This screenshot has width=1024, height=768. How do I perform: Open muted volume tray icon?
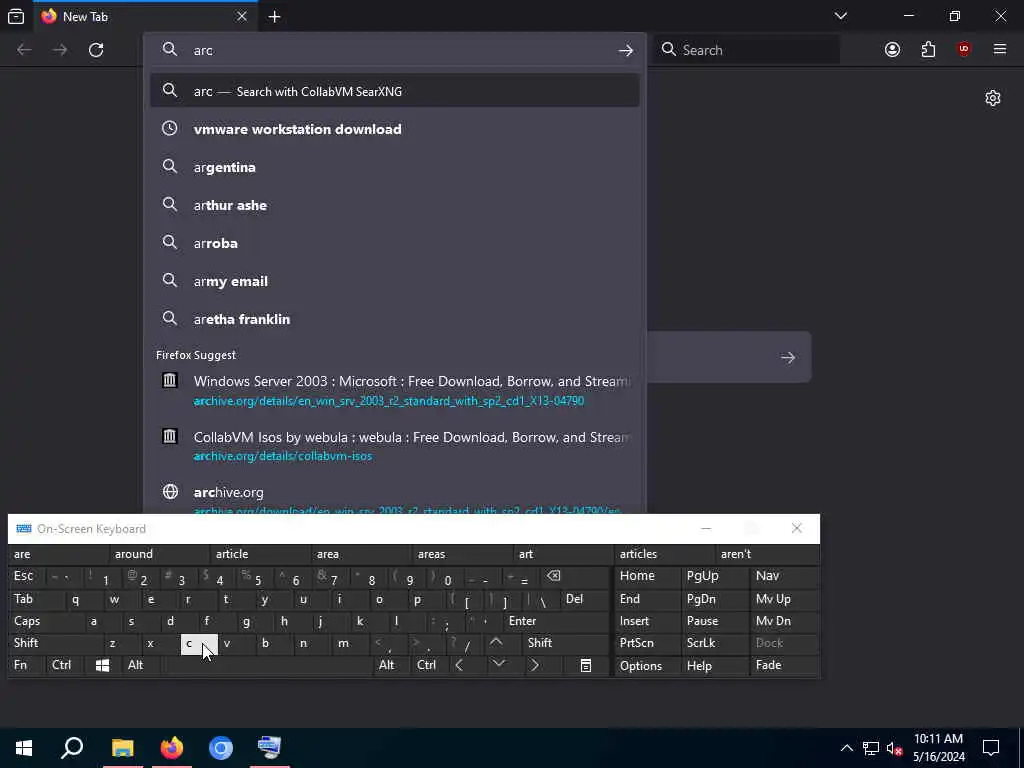point(895,748)
